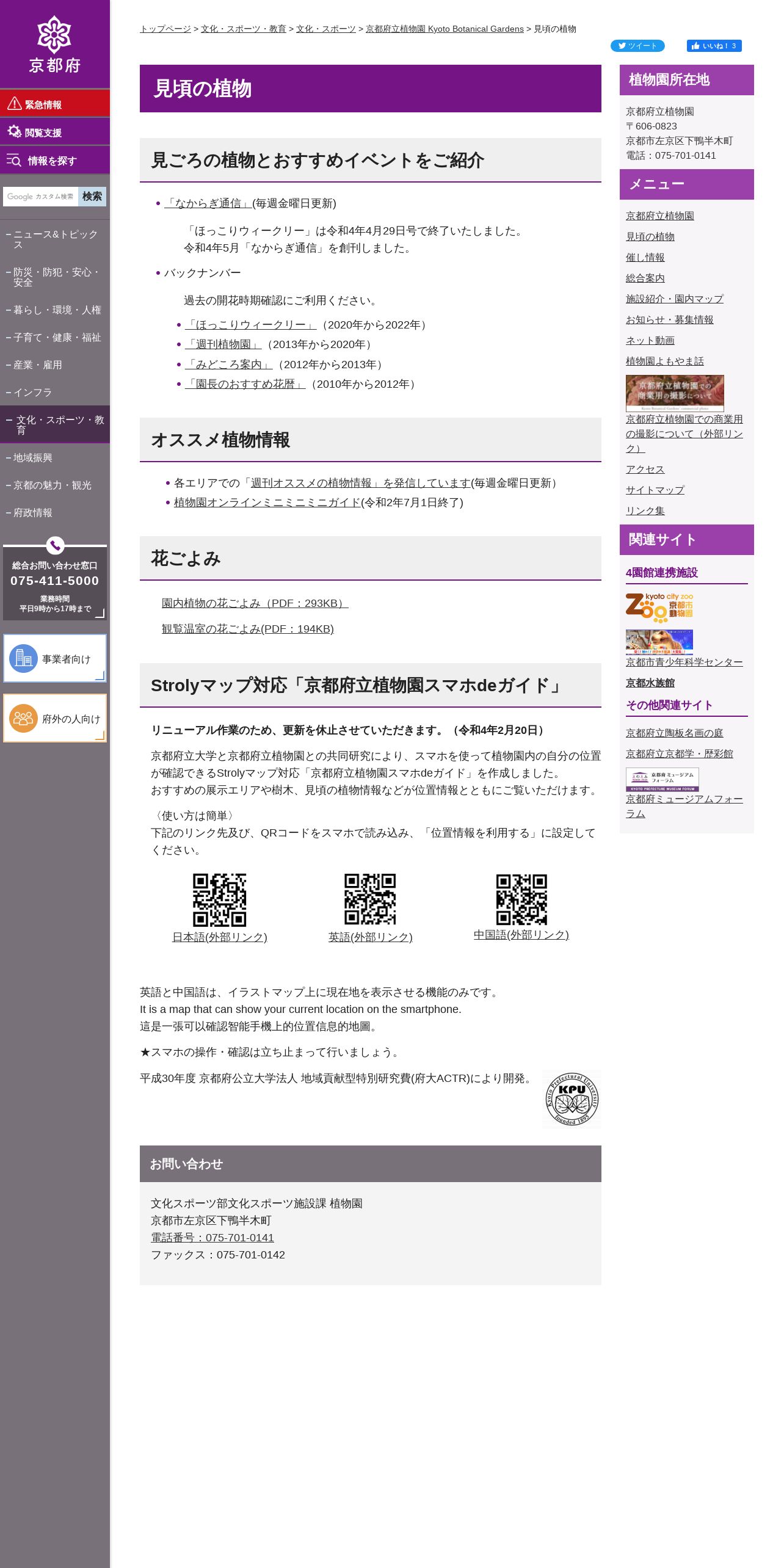Open 京都府ミュージアムフォーラム text link

click(x=684, y=807)
